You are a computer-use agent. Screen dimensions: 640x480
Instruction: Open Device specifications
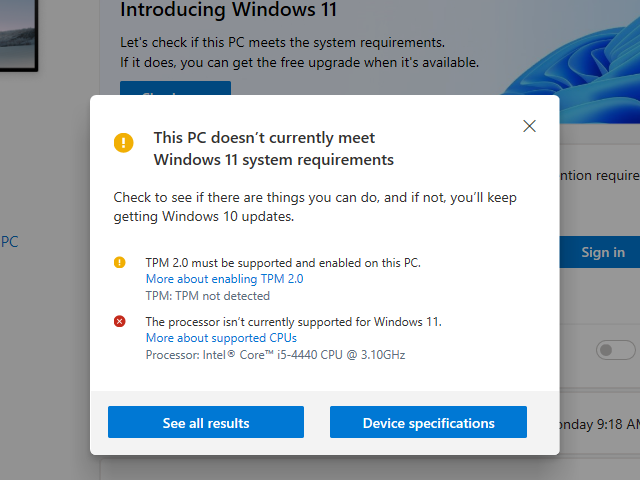coord(428,422)
